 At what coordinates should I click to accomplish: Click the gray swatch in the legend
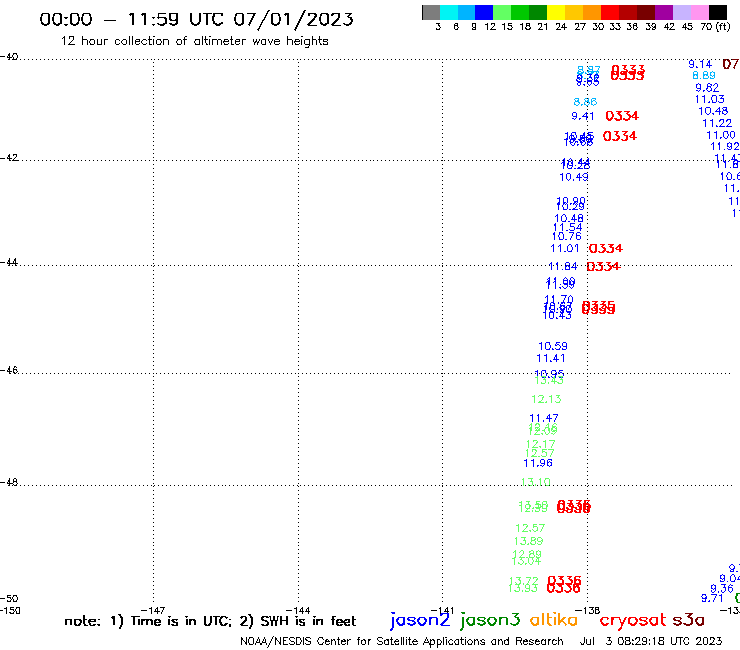(x=431, y=12)
